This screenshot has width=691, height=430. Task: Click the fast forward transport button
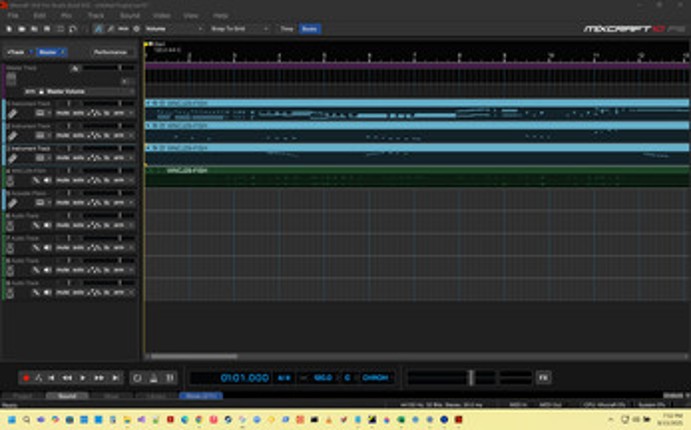click(x=99, y=378)
